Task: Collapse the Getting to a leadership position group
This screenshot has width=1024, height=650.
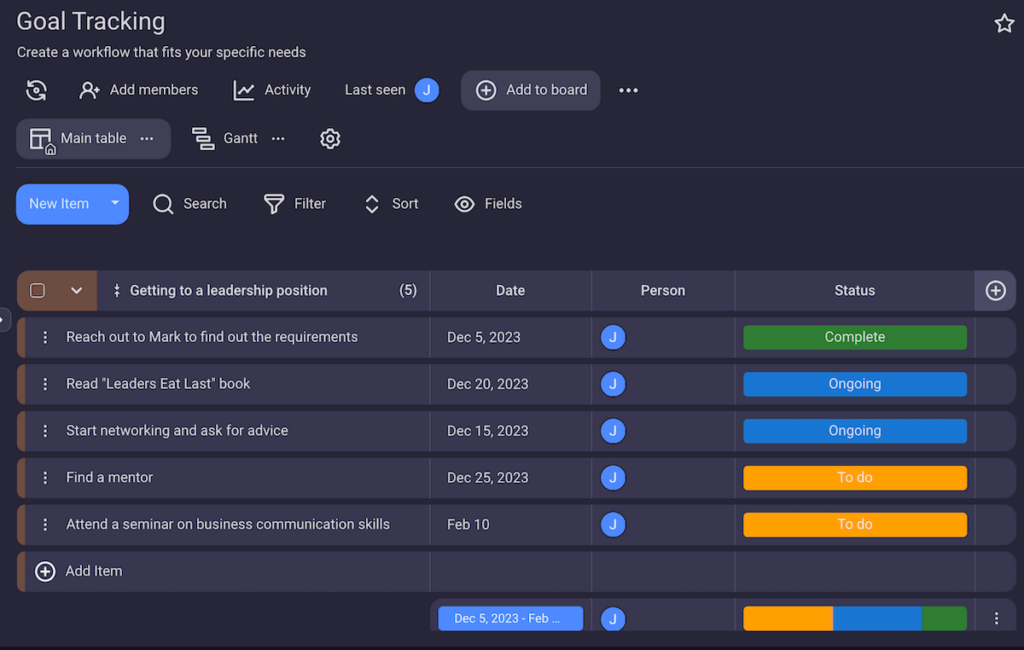Action: [76, 291]
